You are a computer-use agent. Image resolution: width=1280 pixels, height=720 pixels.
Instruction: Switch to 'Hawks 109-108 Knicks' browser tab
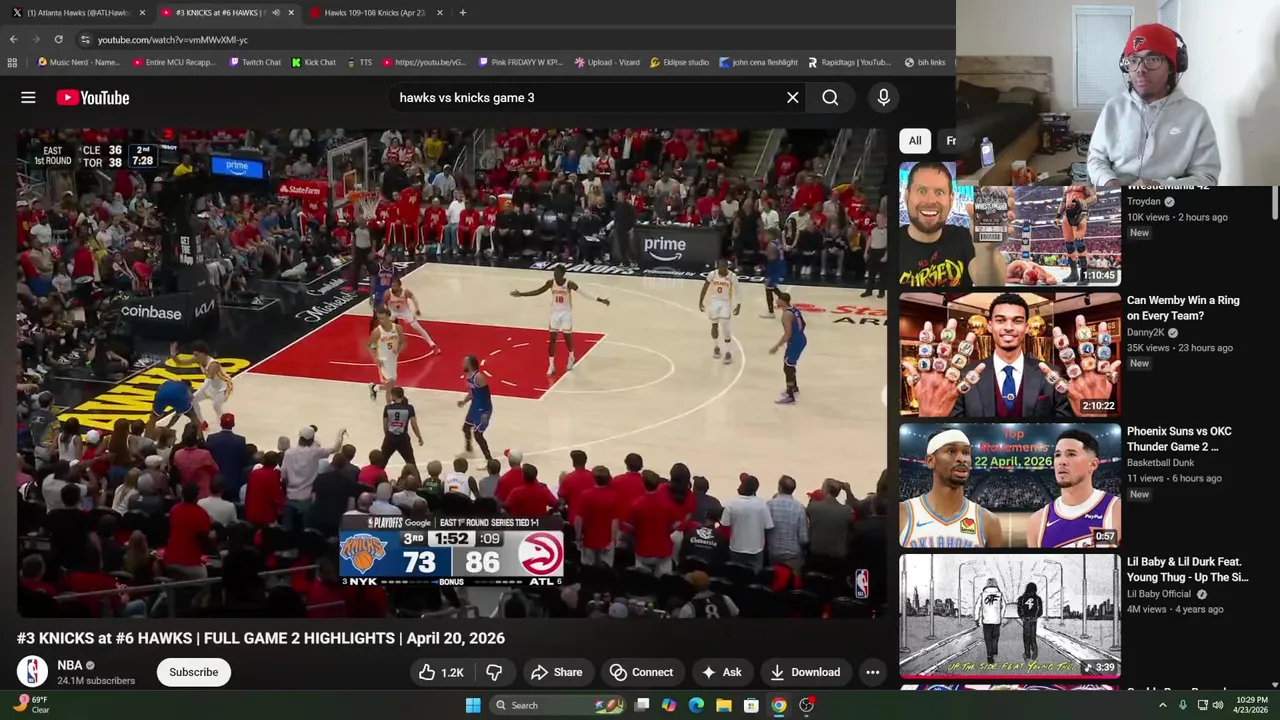375,13
